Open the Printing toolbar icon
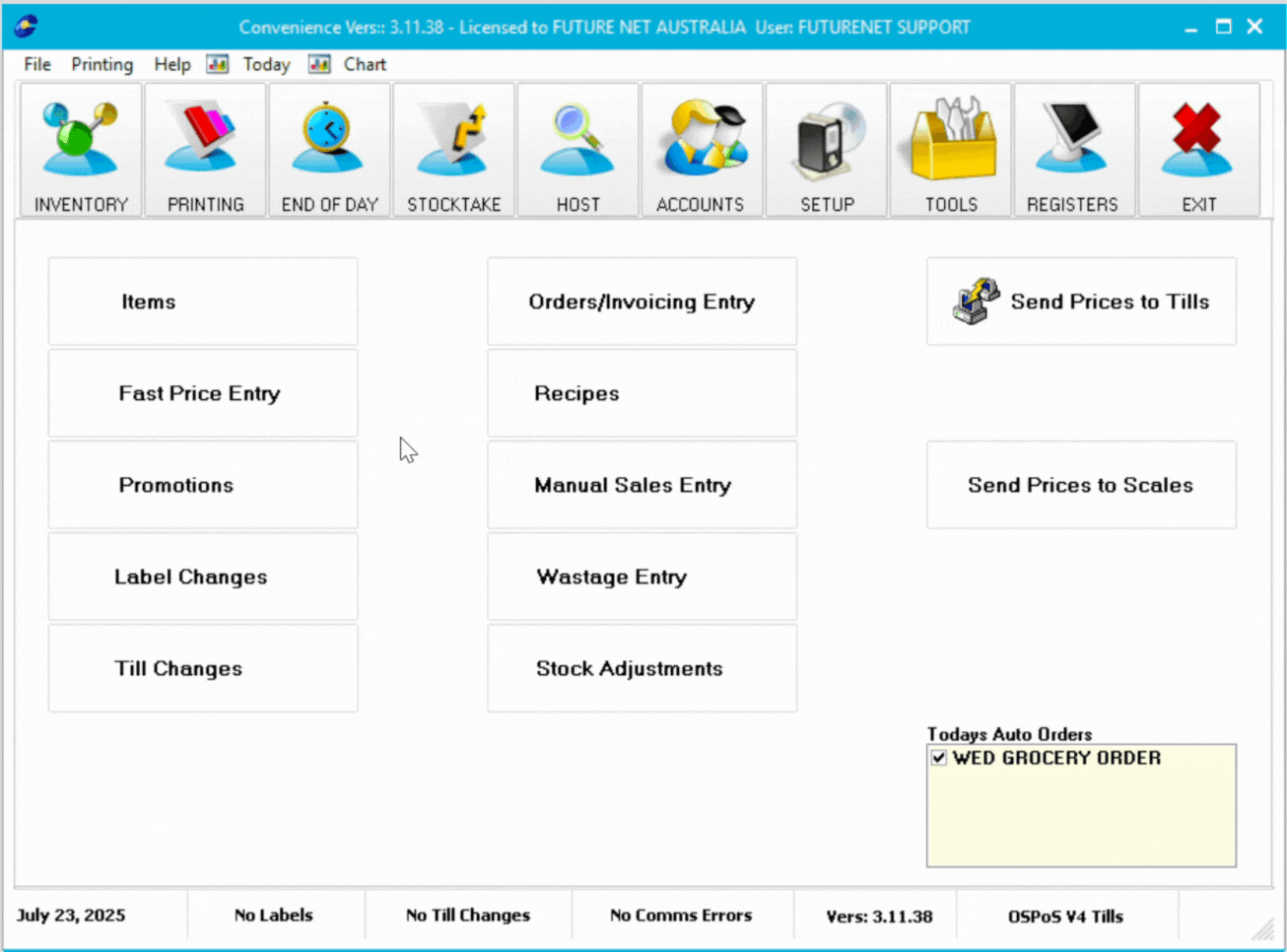 coord(205,150)
